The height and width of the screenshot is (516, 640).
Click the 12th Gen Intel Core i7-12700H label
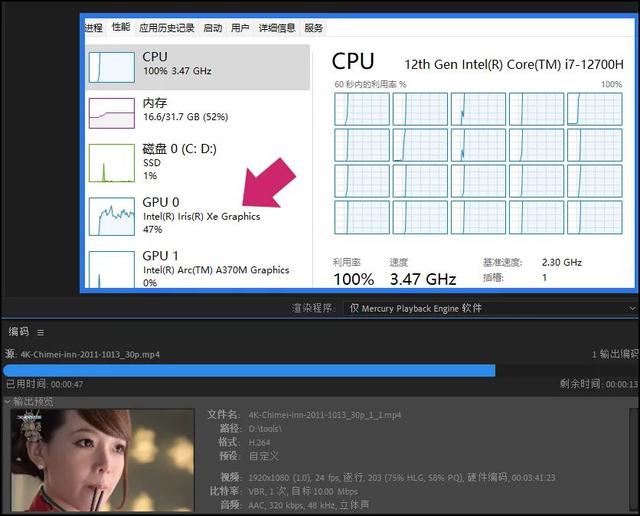tap(514, 64)
